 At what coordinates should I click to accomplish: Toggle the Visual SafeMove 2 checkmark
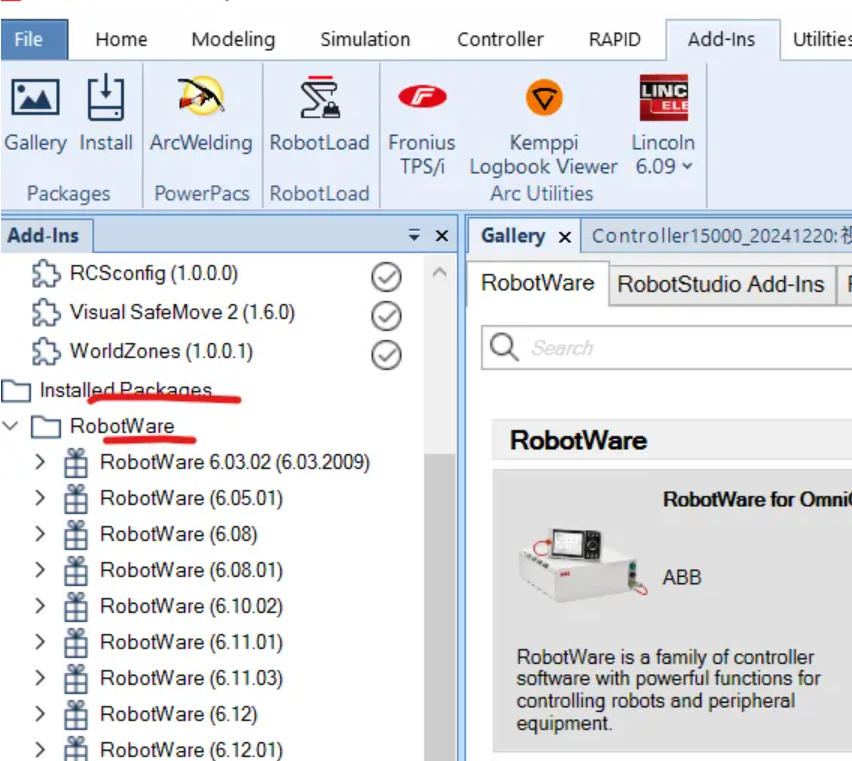point(386,315)
